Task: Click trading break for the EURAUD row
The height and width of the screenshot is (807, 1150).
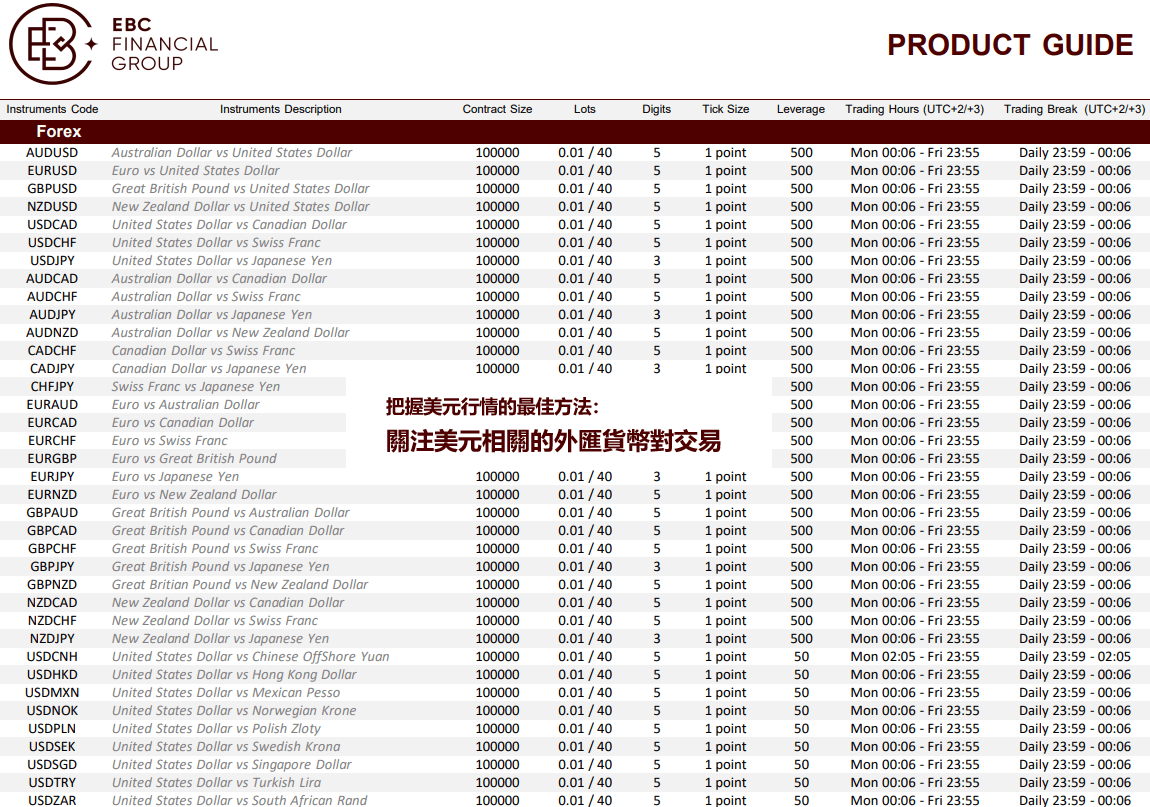Action: (x=1074, y=404)
